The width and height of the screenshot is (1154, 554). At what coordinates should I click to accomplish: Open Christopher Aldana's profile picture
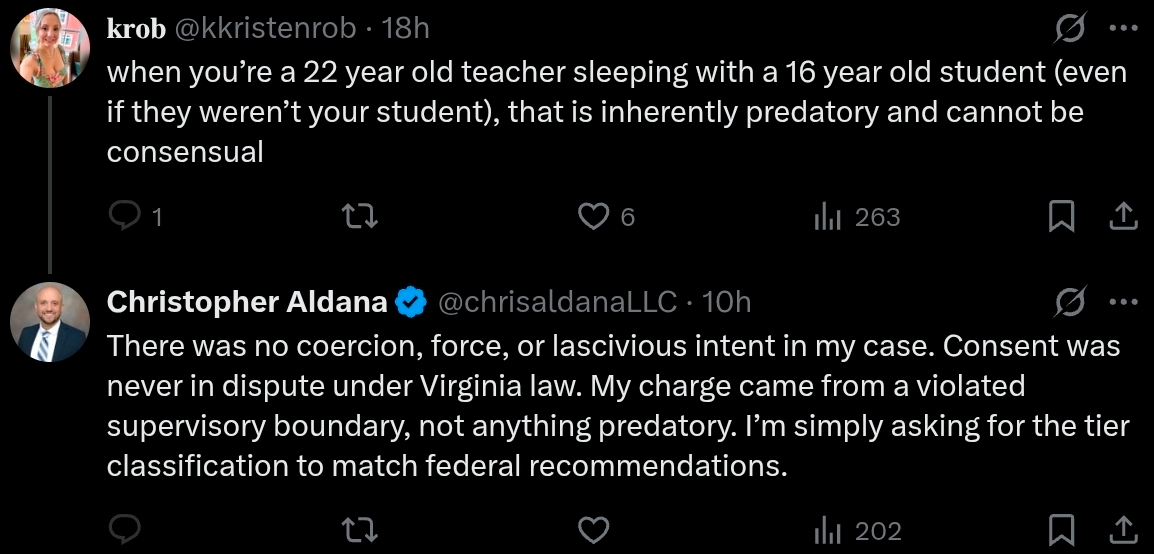pos(52,326)
